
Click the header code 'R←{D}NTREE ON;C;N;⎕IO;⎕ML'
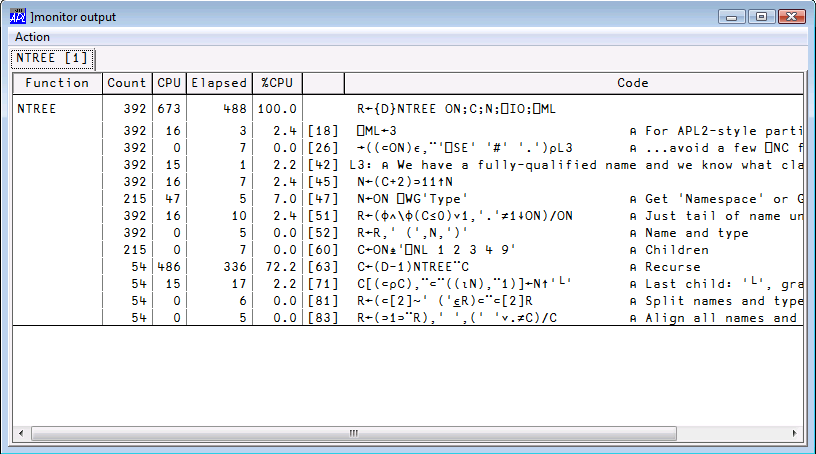point(456,109)
